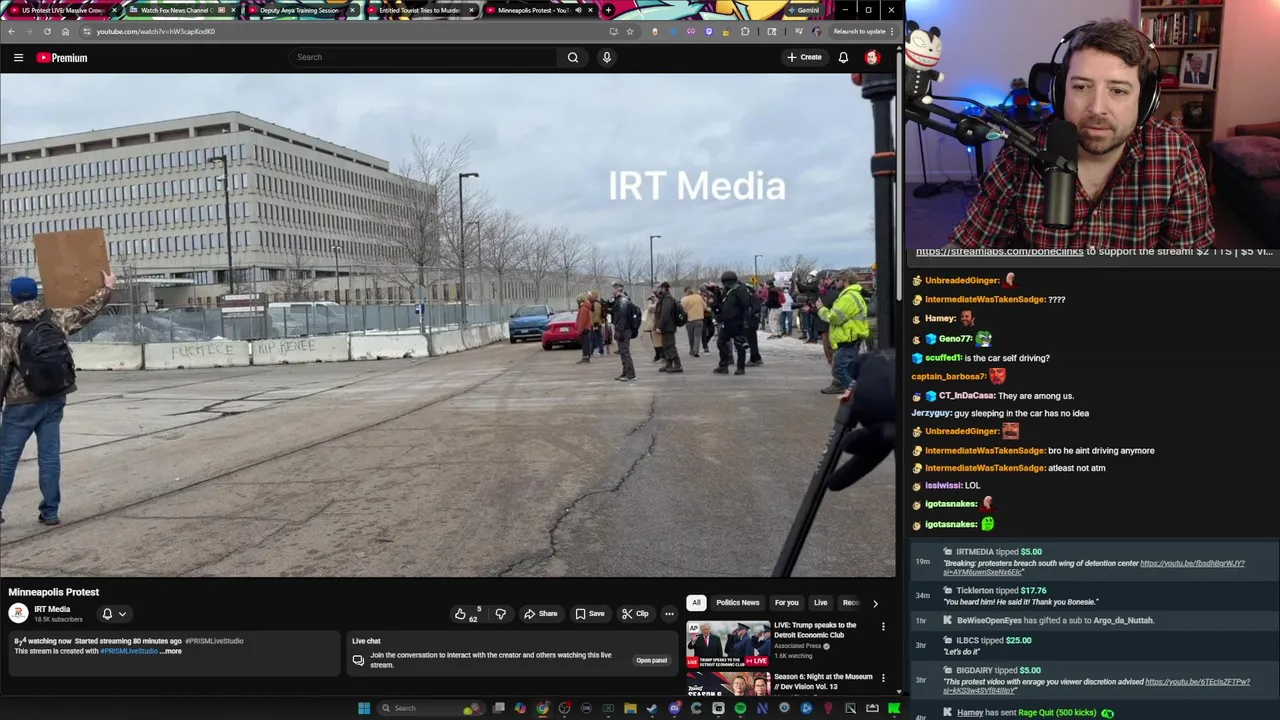The width and height of the screenshot is (1280, 720).
Task: Open streamlabs.com link in stream overlay
Action: pos(999,252)
